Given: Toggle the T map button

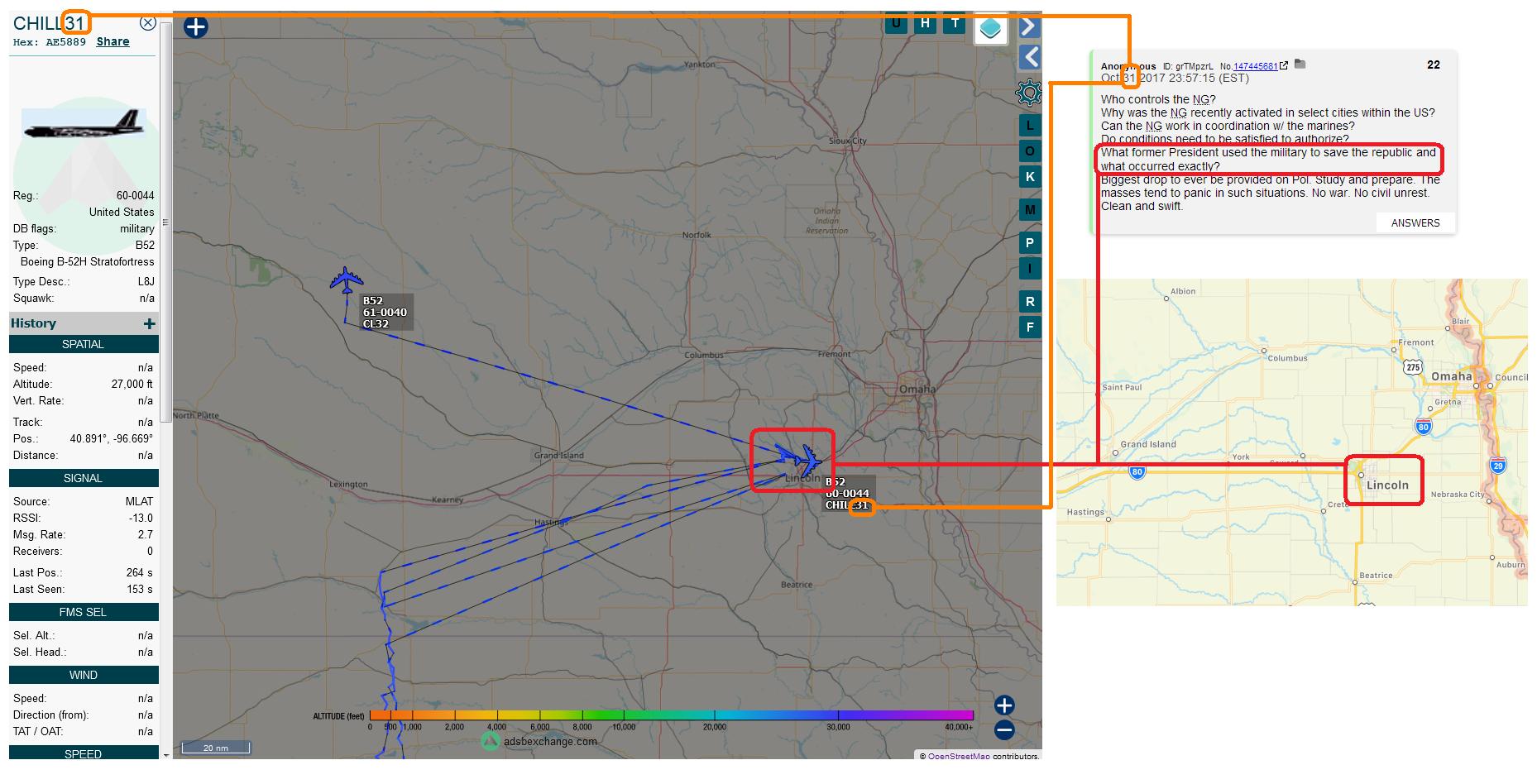Looking at the screenshot, I should click(955, 22).
